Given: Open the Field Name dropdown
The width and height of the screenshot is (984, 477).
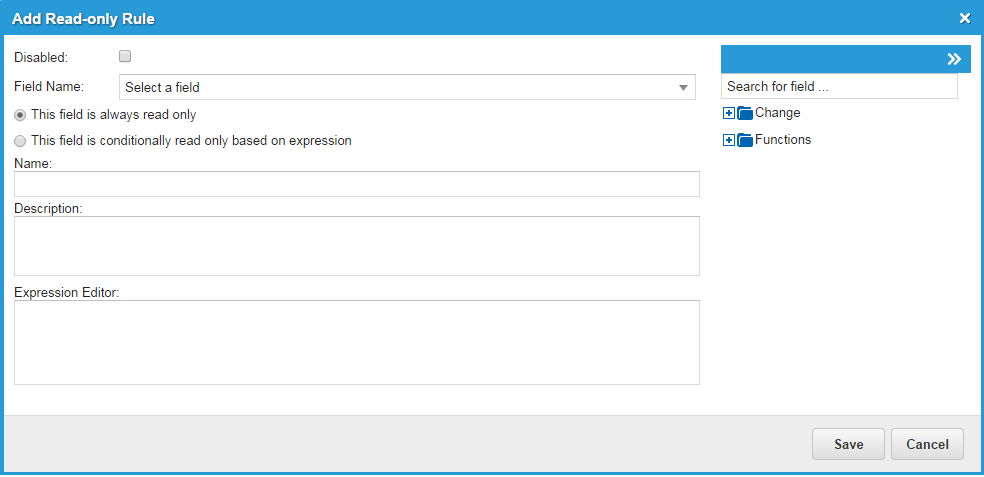Looking at the screenshot, I should pos(400,88).
